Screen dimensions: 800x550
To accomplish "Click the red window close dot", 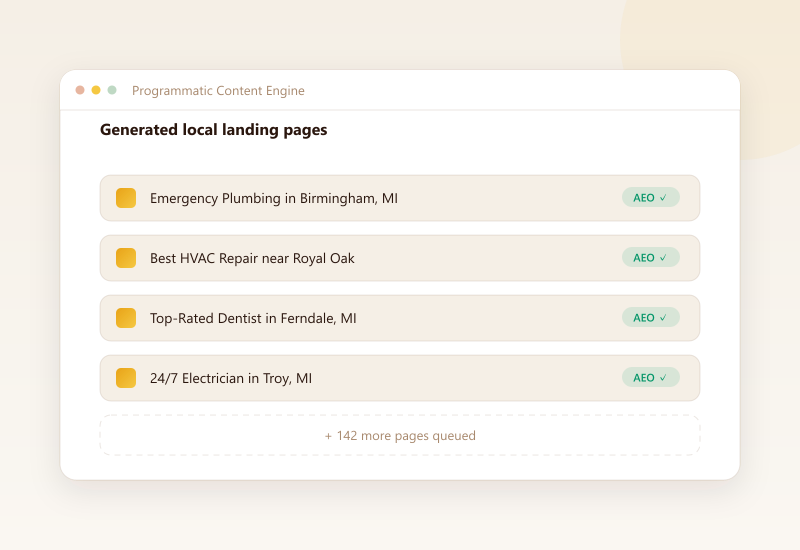I will point(80,90).
